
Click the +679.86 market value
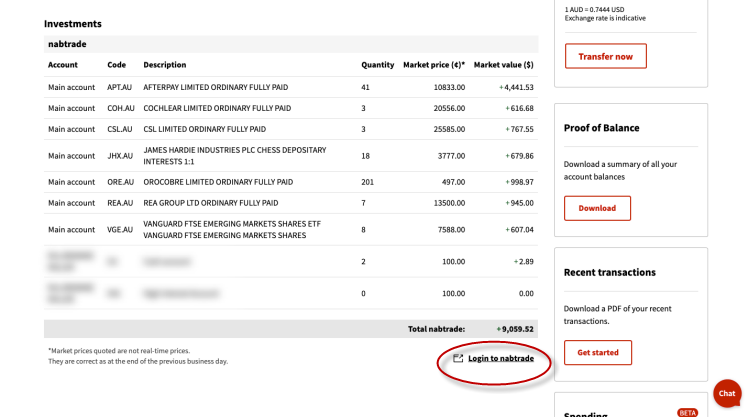point(519,156)
